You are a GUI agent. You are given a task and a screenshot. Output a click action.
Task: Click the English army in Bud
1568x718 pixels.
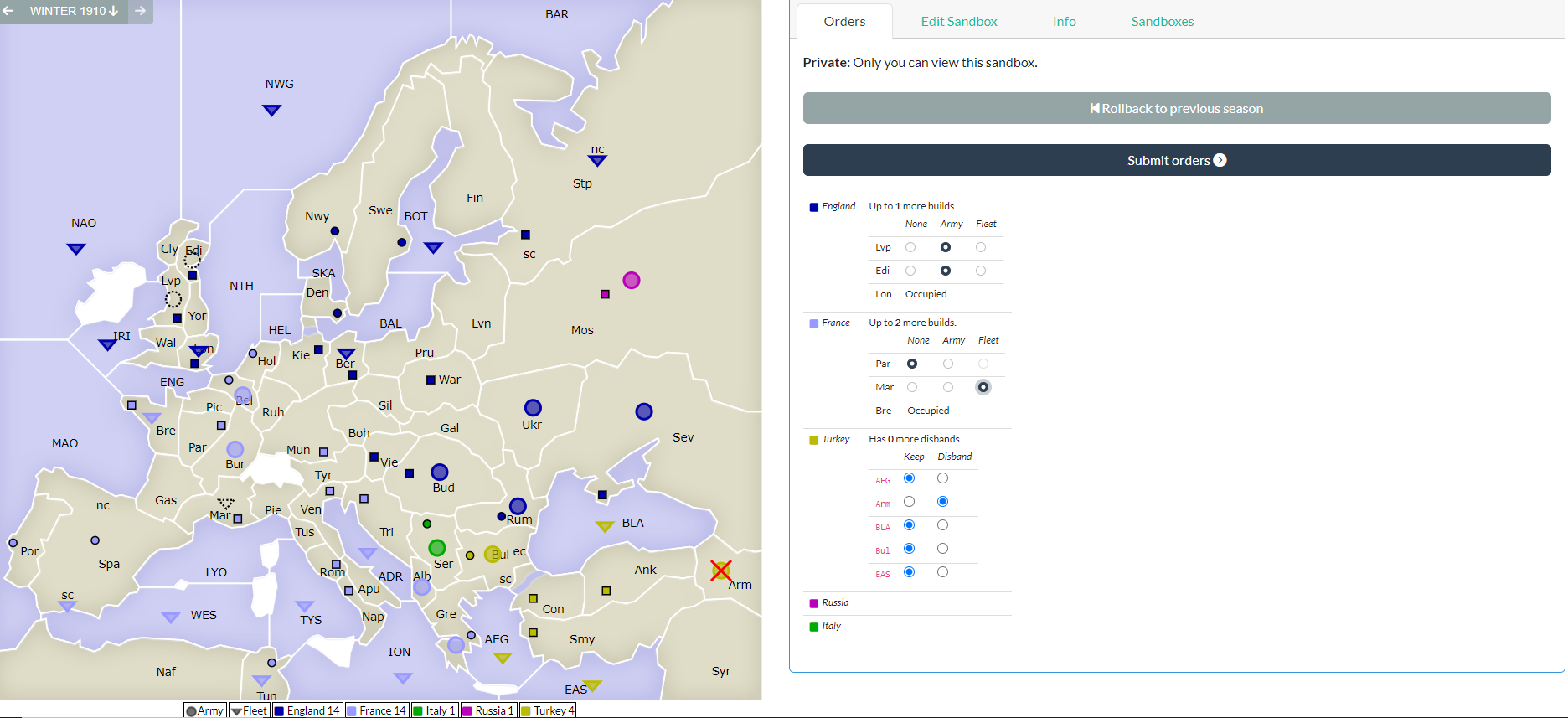[440, 473]
